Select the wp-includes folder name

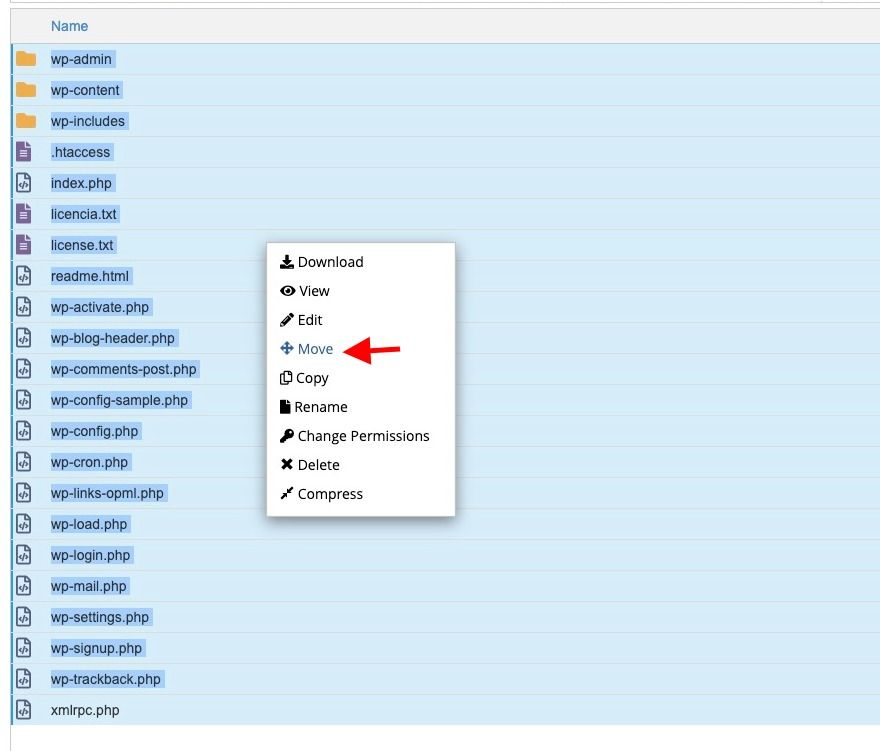[88, 121]
